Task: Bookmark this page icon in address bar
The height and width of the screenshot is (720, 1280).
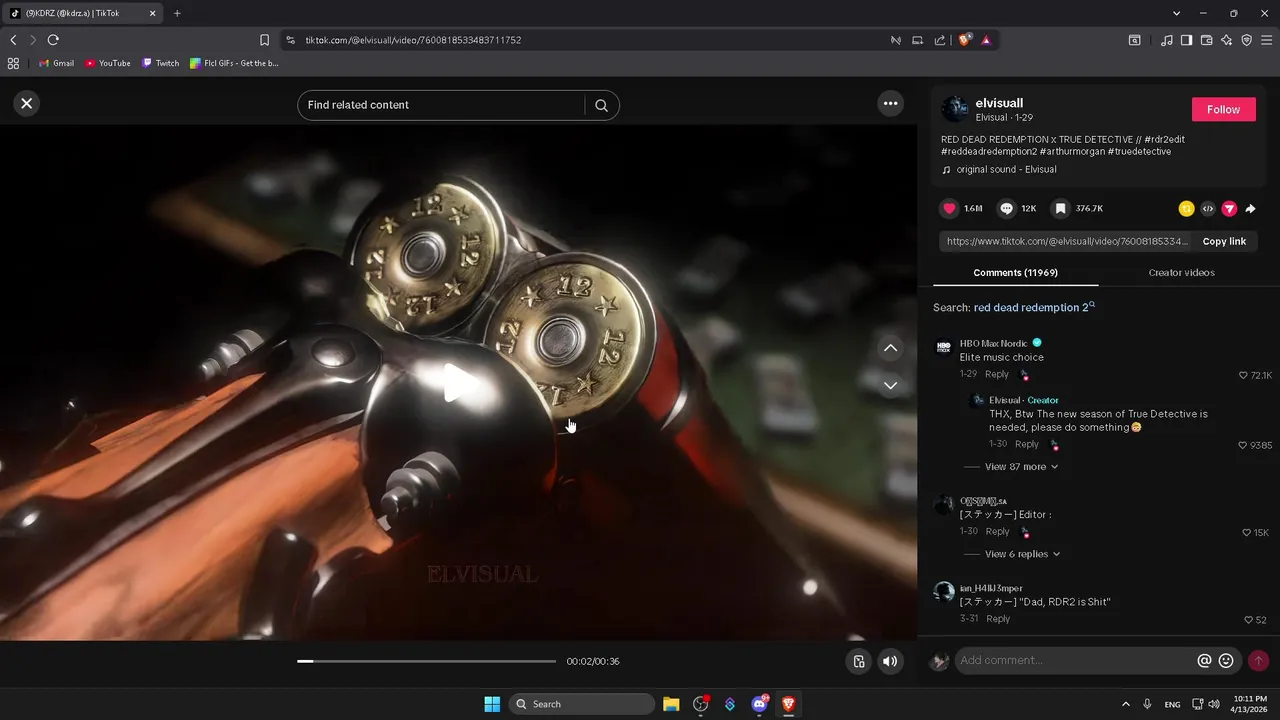Action: 264,40
